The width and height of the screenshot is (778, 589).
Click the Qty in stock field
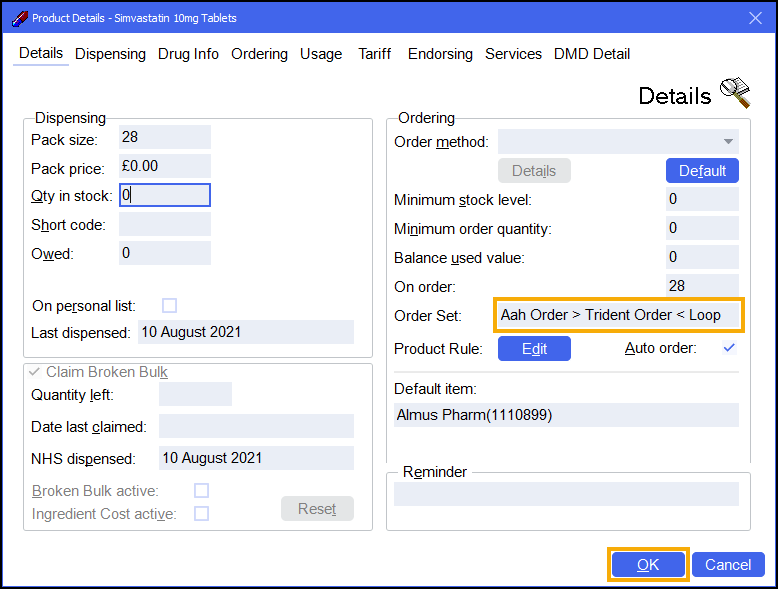[164, 196]
